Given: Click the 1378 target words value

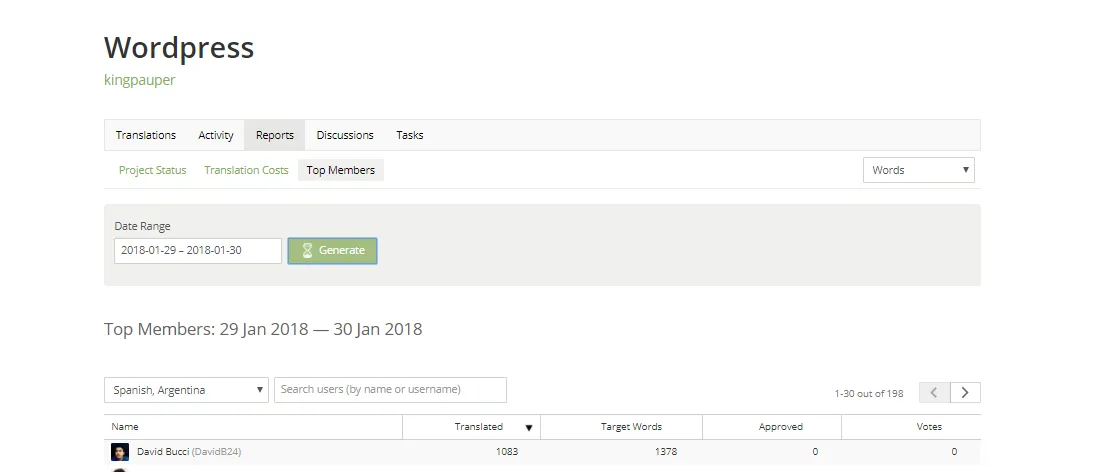Looking at the screenshot, I should point(666,452).
